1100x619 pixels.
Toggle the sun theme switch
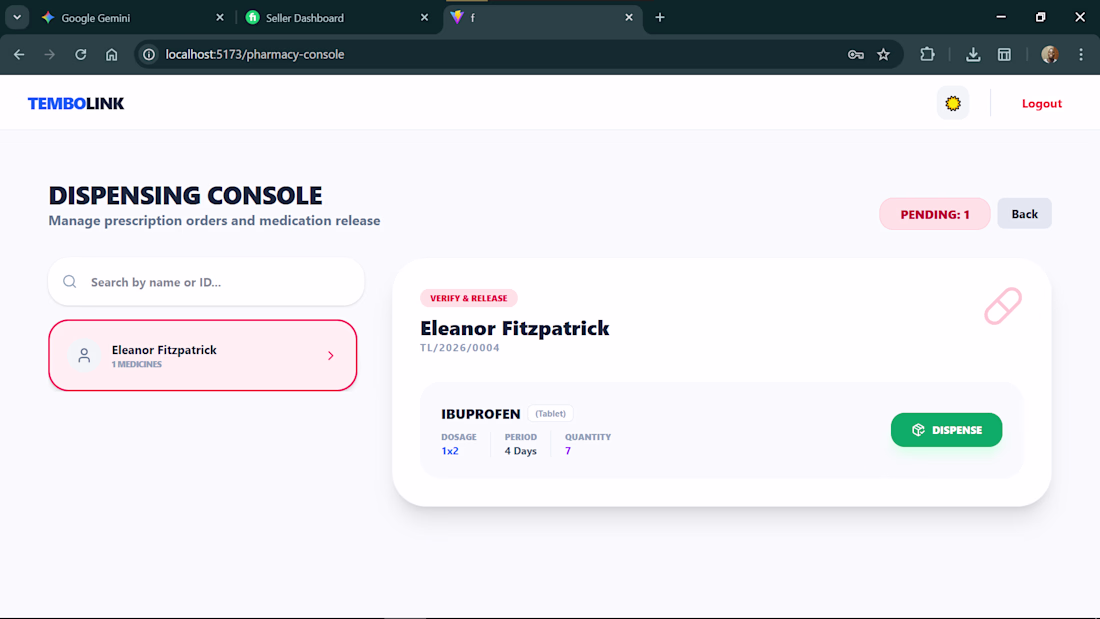pos(953,103)
